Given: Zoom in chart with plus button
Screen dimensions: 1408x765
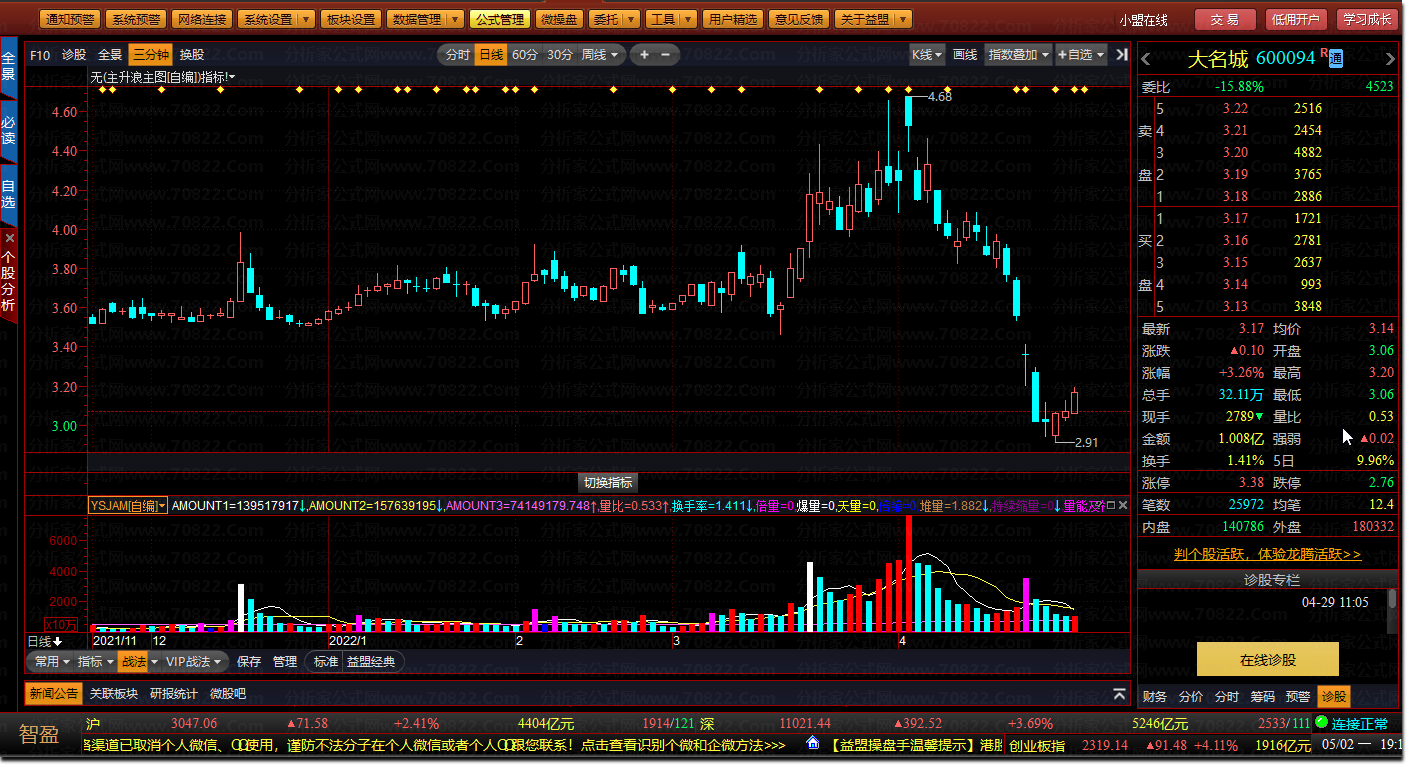Looking at the screenshot, I should click(645, 55).
